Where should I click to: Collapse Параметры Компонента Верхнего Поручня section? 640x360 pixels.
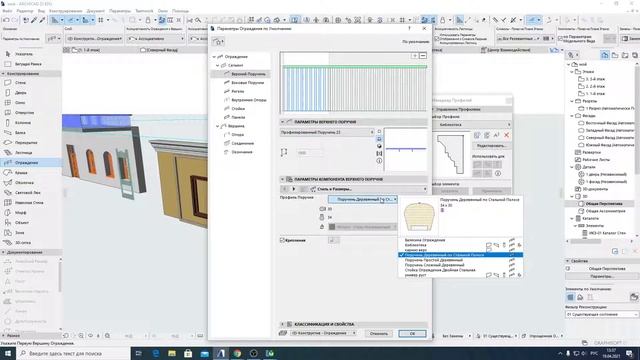tap(282, 179)
